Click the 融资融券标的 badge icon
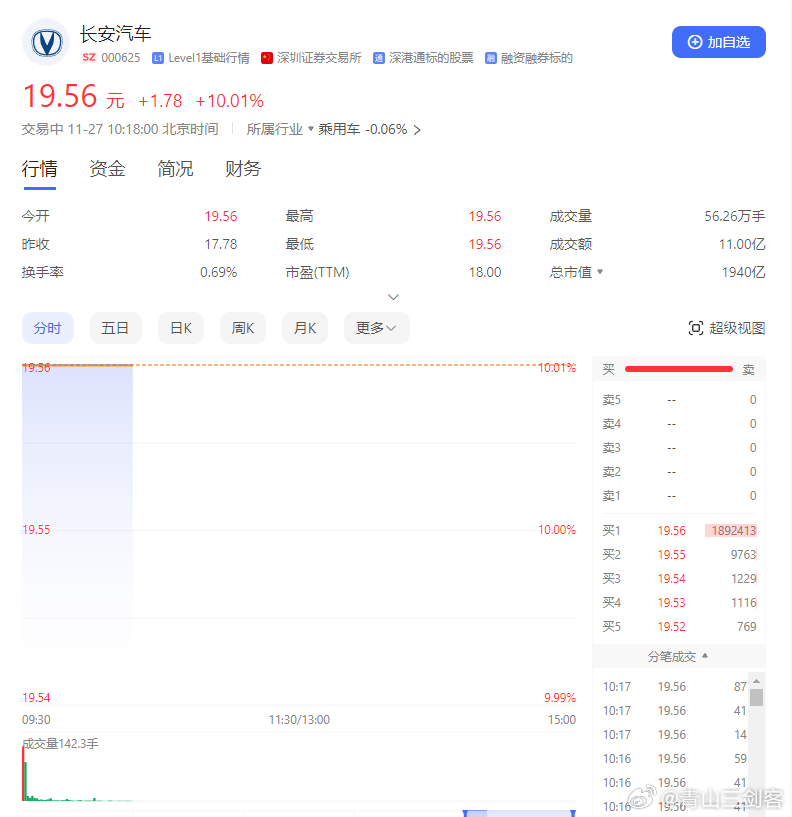The height and width of the screenshot is (817, 792). tap(490, 58)
